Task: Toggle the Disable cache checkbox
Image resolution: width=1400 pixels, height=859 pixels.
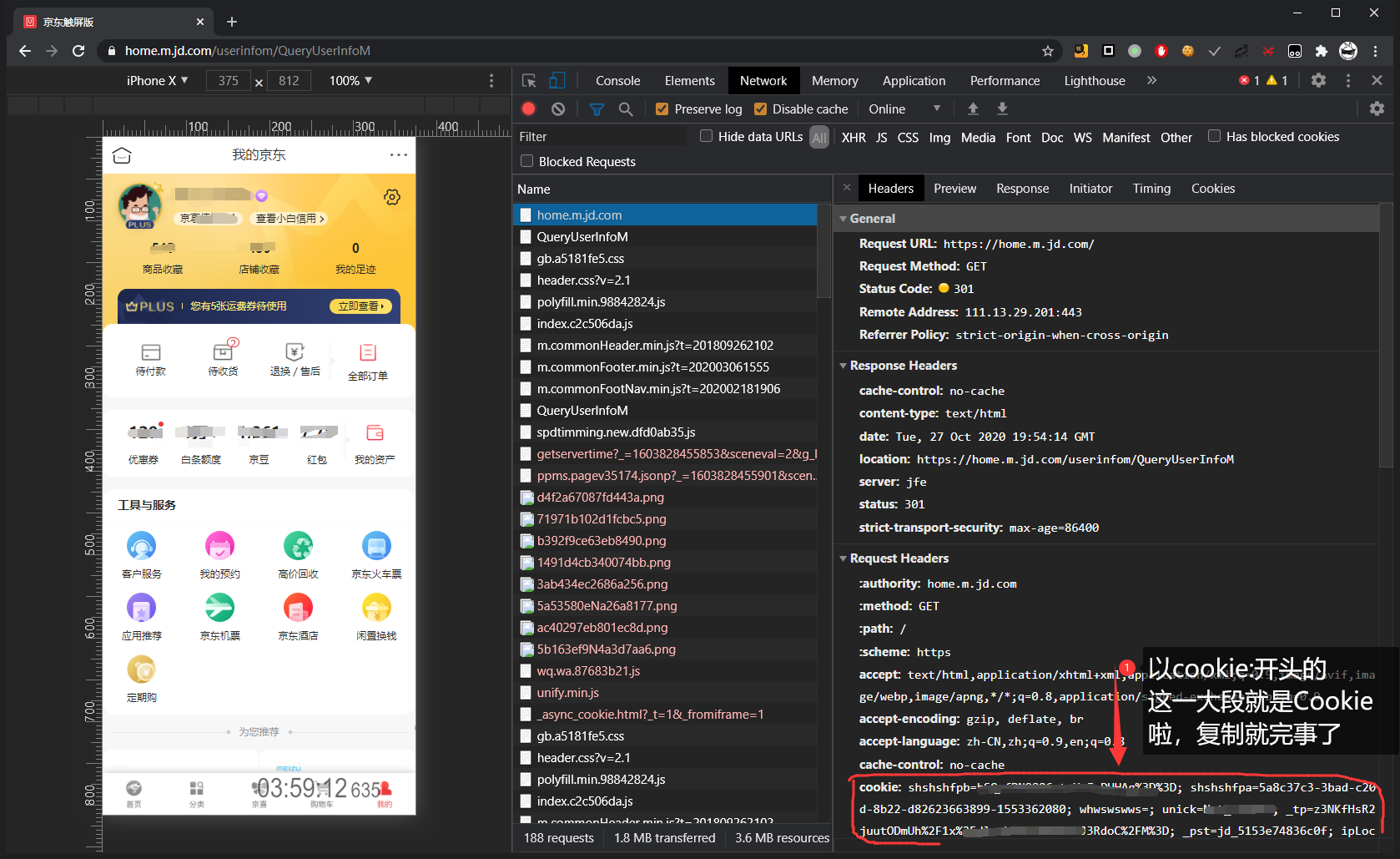Action: [x=760, y=109]
